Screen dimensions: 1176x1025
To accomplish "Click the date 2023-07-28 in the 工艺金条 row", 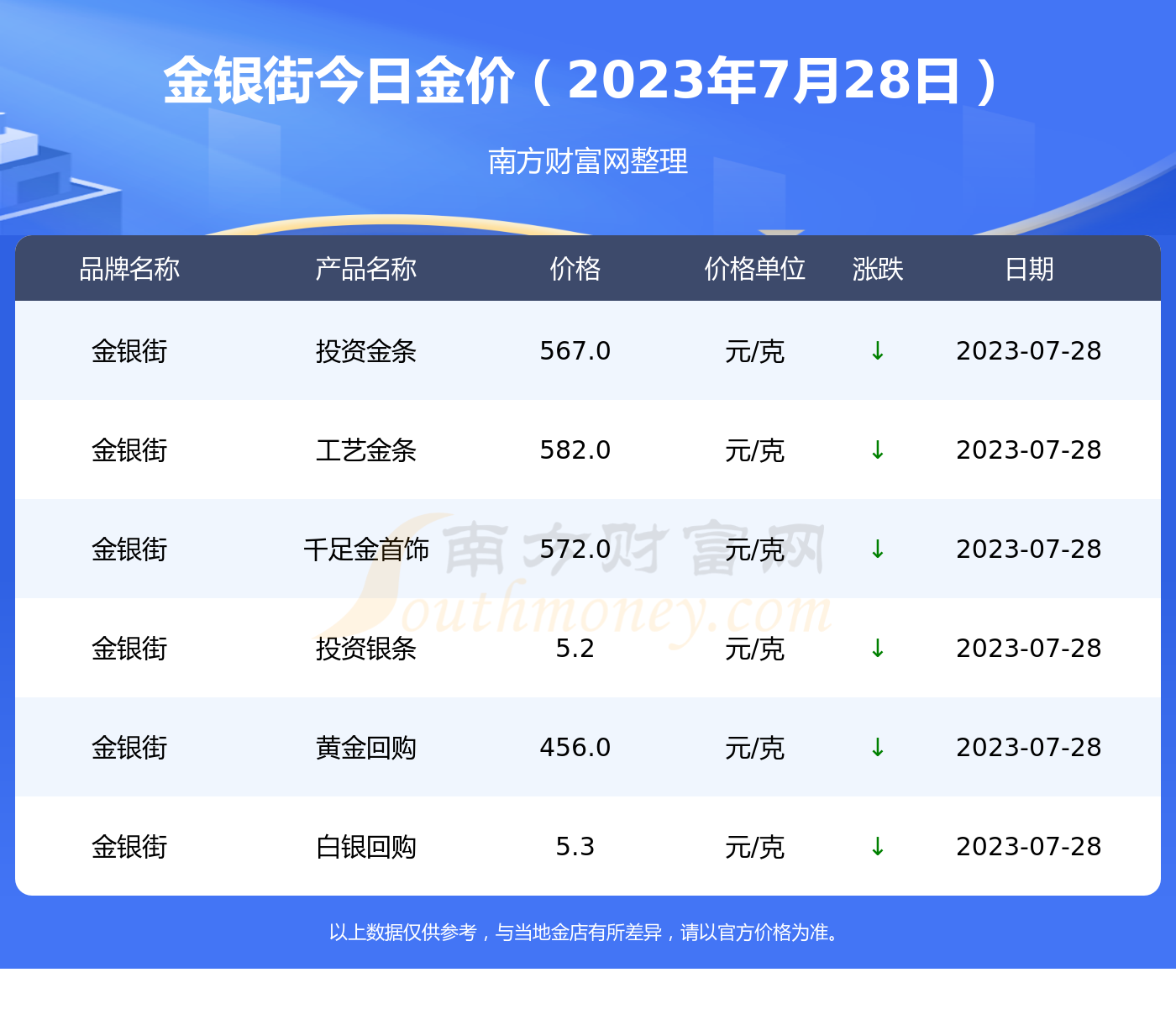I will (x=1029, y=450).
